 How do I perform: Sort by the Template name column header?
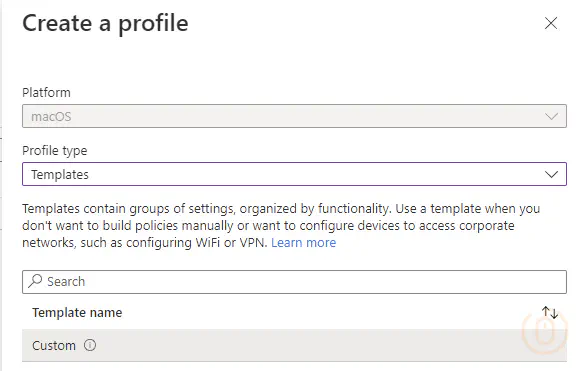point(77,312)
